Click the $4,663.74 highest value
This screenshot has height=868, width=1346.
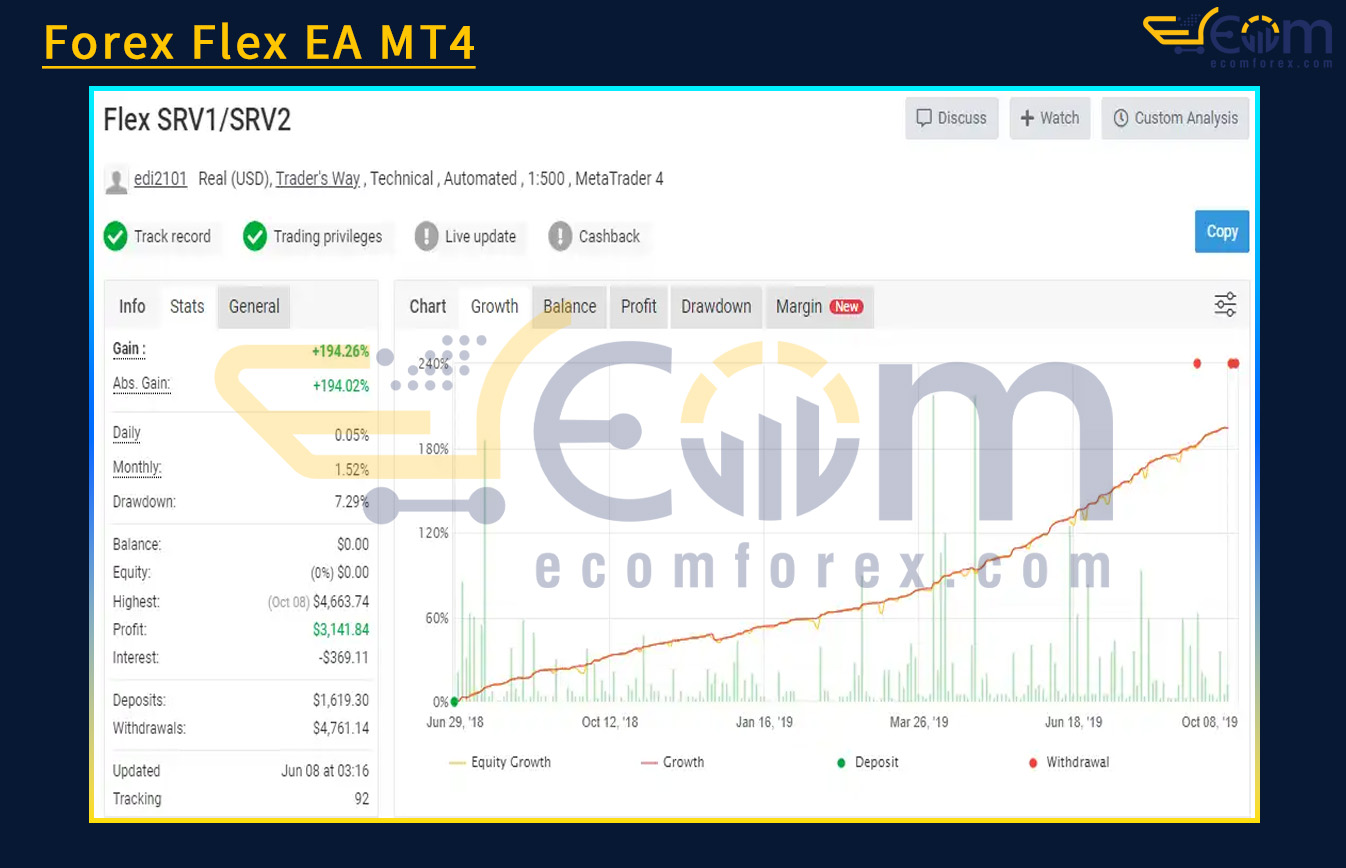click(341, 602)
